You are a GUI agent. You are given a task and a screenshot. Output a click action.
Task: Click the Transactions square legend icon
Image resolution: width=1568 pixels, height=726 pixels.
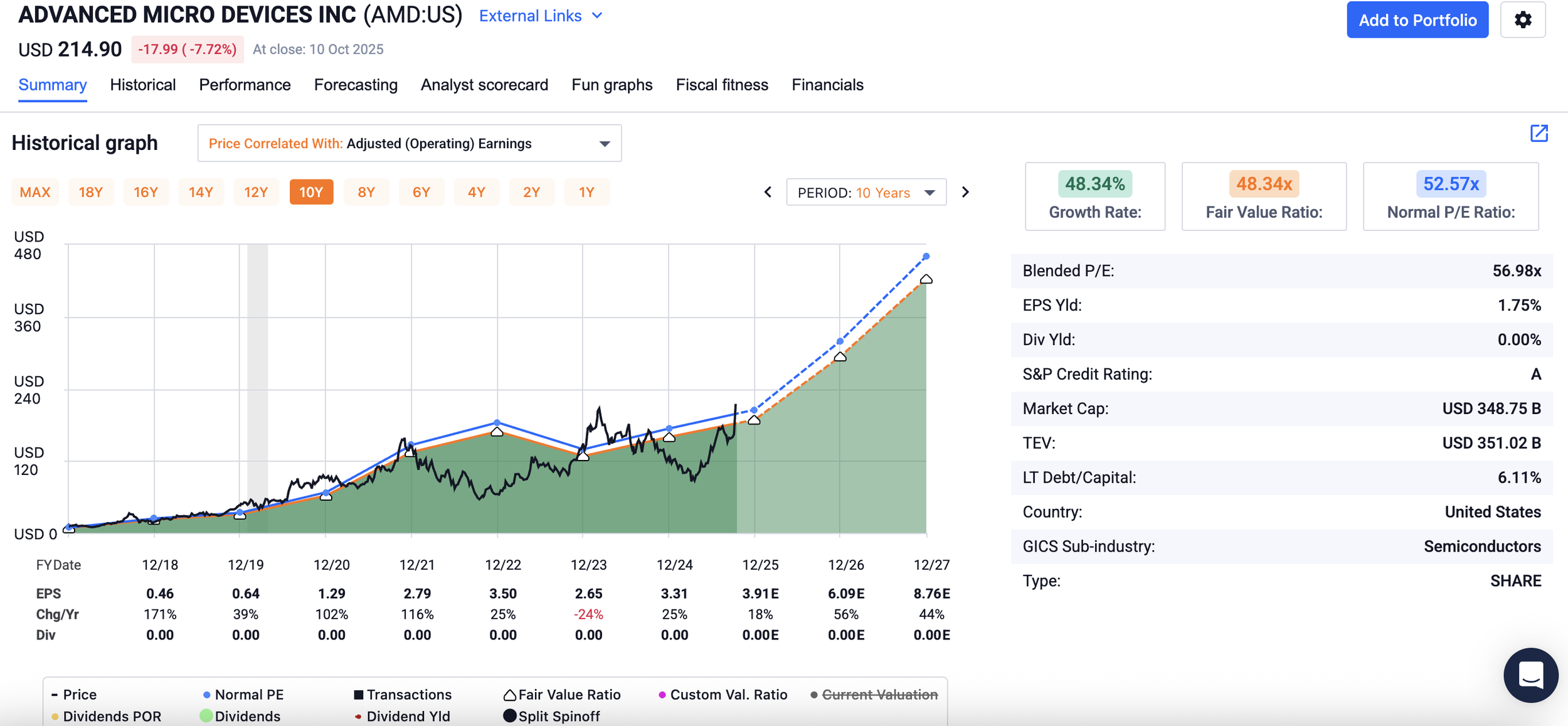point(359,695)
